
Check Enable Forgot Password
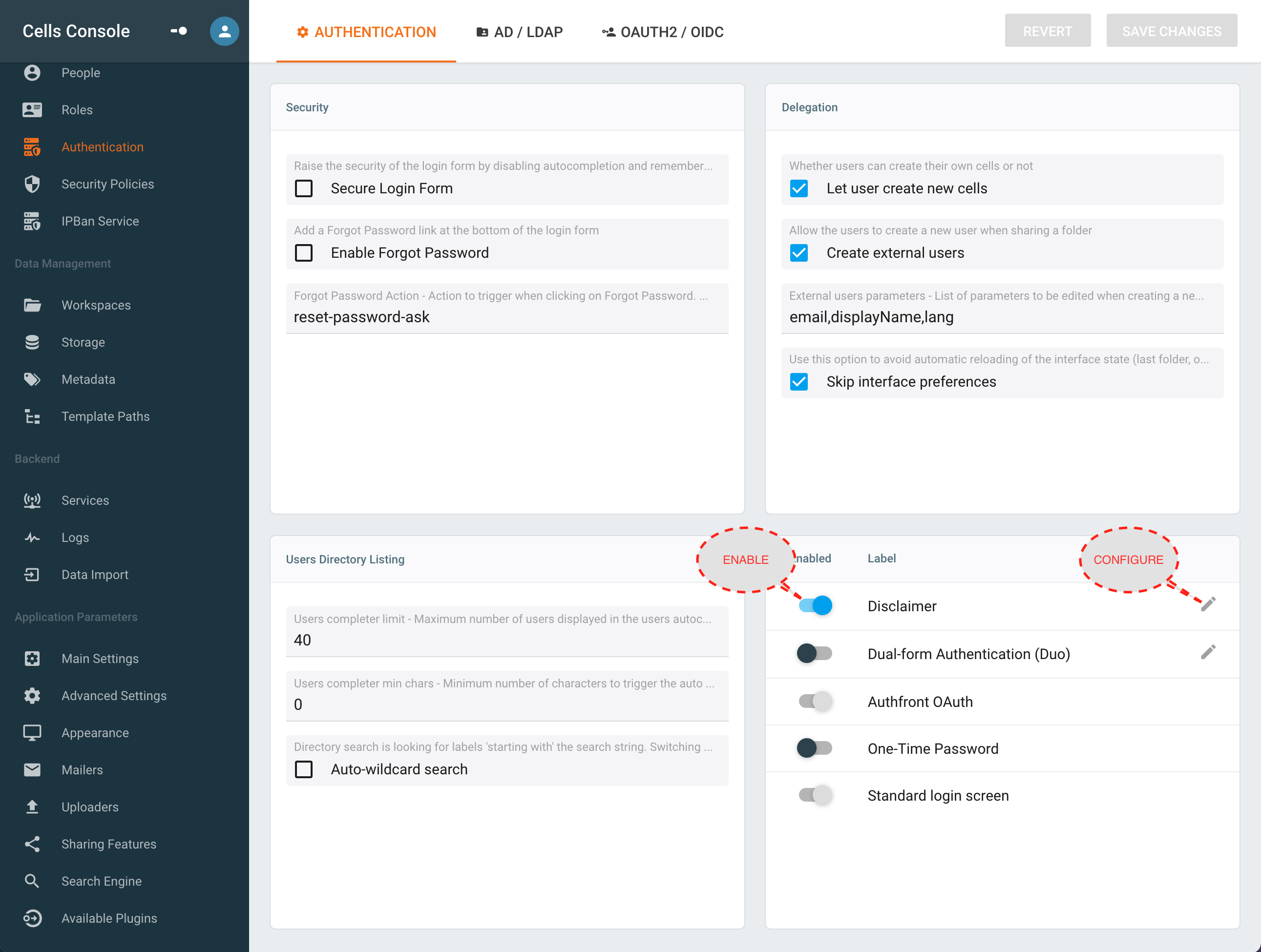[304, 253]
